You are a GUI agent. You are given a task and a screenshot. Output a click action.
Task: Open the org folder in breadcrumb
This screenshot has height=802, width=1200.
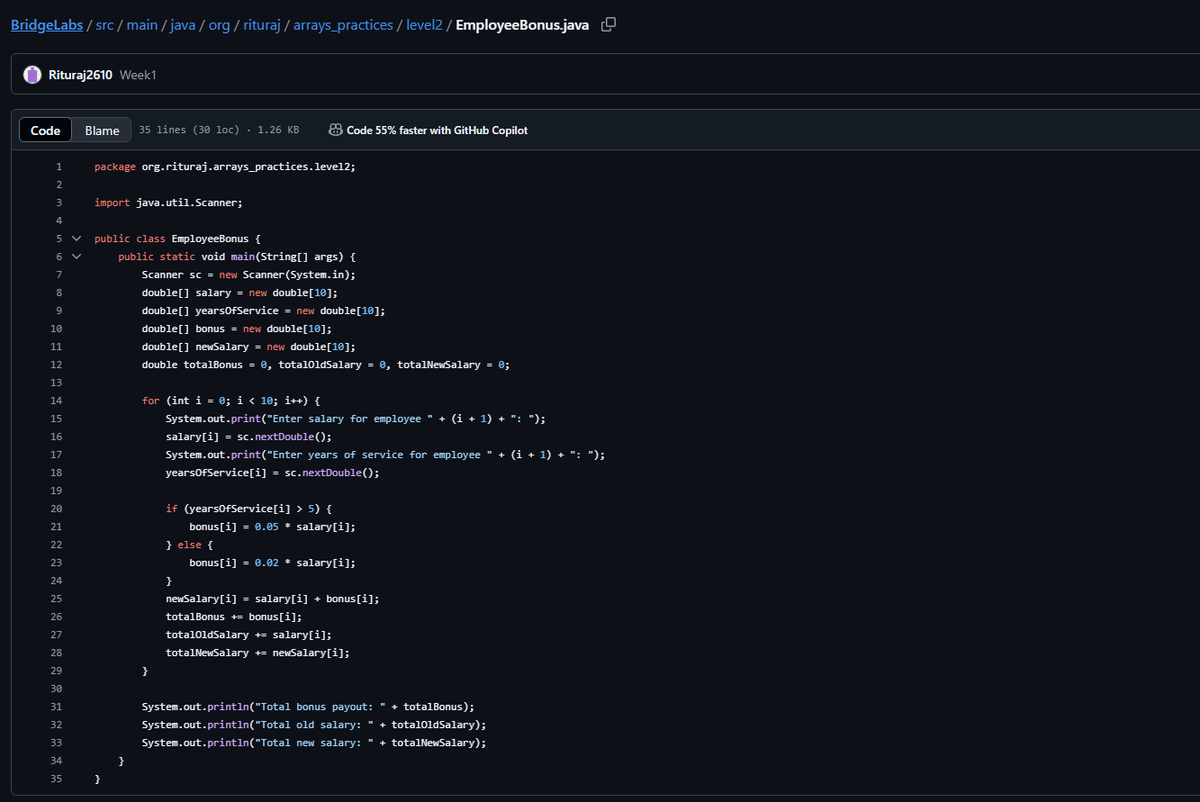point(219,25)
